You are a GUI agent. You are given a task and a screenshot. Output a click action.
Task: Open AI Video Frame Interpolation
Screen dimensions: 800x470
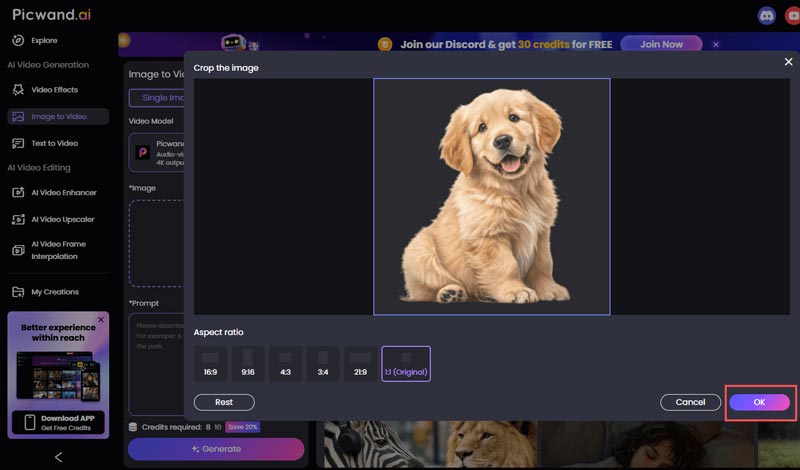pyautogui.click(x=58, y=250)
